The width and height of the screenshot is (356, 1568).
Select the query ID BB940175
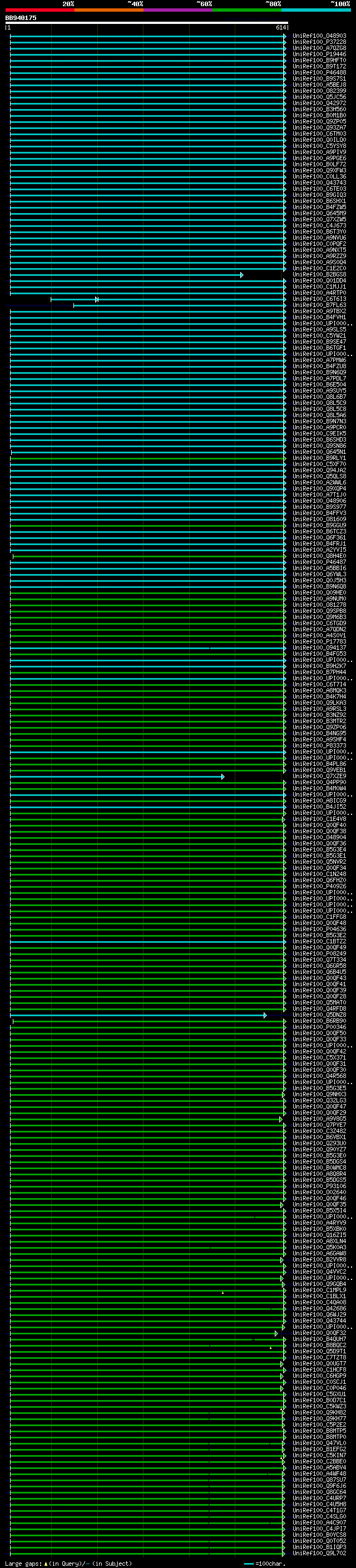click(21, 18)
